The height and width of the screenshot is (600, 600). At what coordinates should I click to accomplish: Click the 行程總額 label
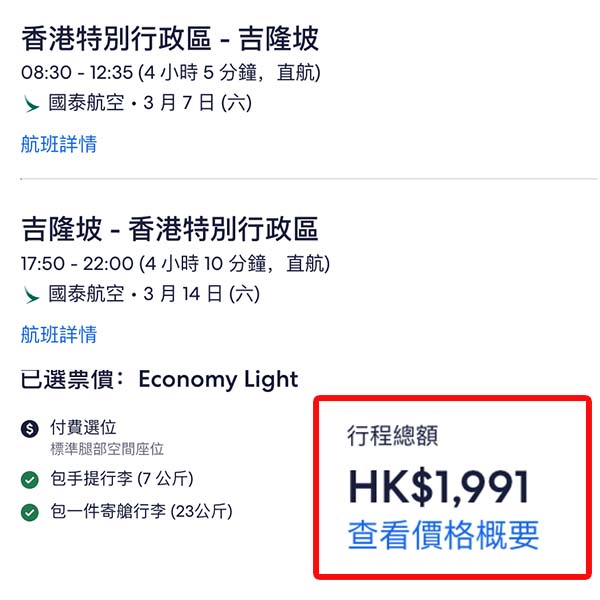[391, 435]
